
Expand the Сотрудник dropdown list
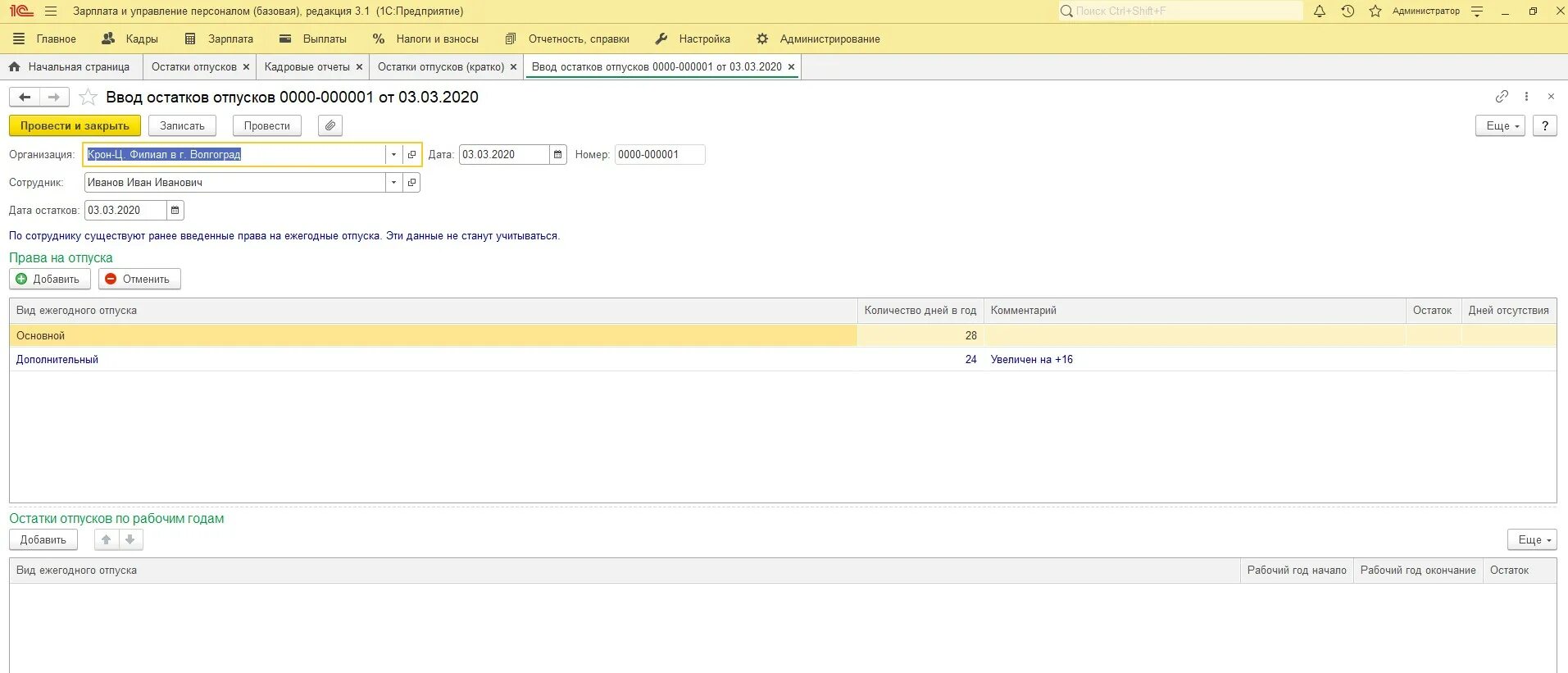(393, 182)
